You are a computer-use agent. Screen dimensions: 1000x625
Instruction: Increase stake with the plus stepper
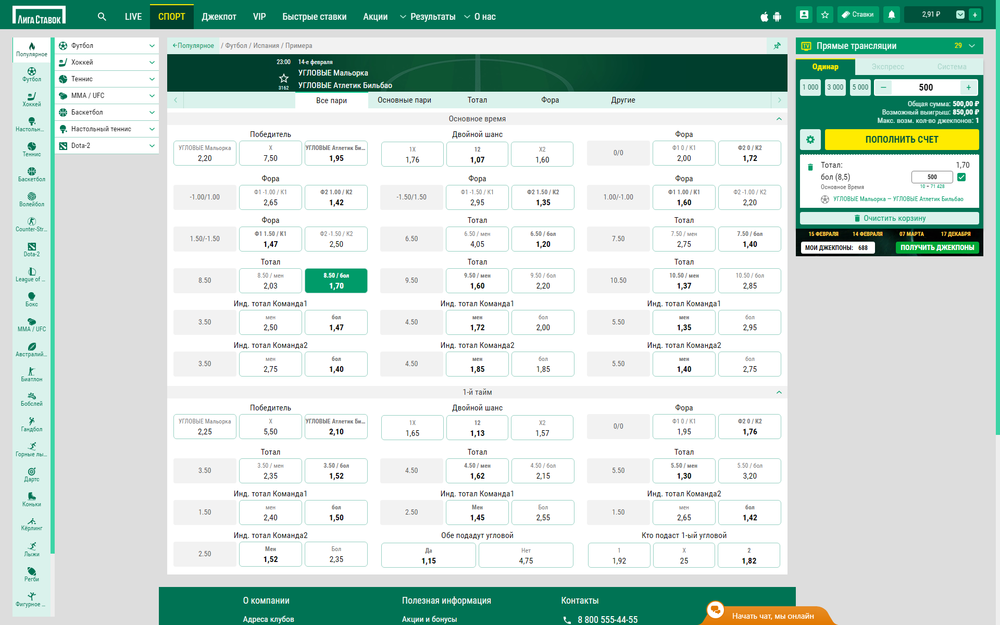click(968, 87)
